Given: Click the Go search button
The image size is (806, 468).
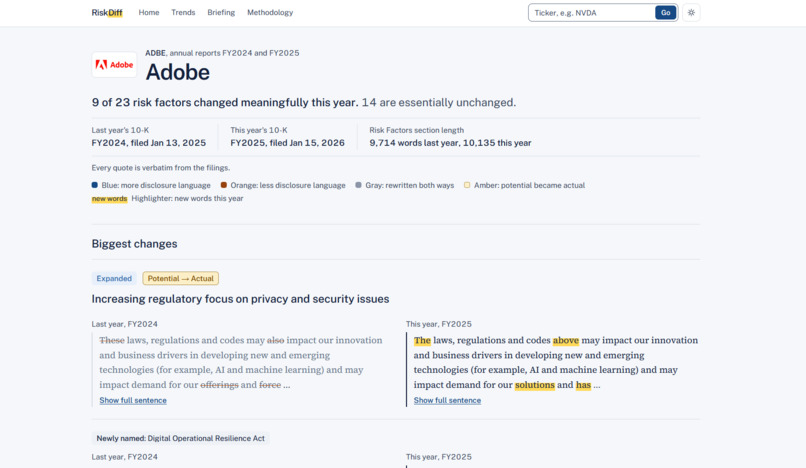Looking at the screenshot, I should tap(665, 13).
